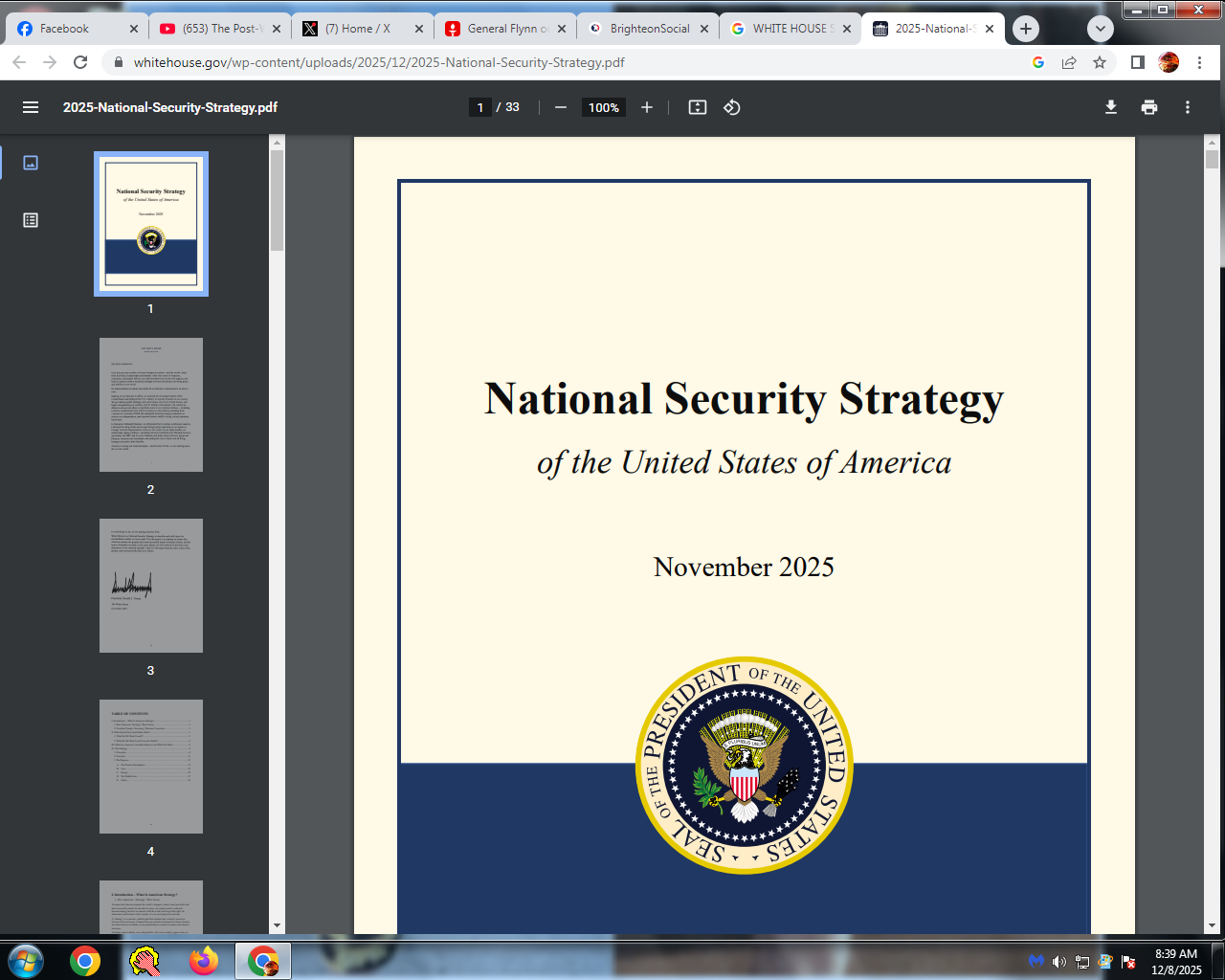This screenshot has width=1225, height=980.
Task: Print the PDF document
Action: tap(1149, 107)
